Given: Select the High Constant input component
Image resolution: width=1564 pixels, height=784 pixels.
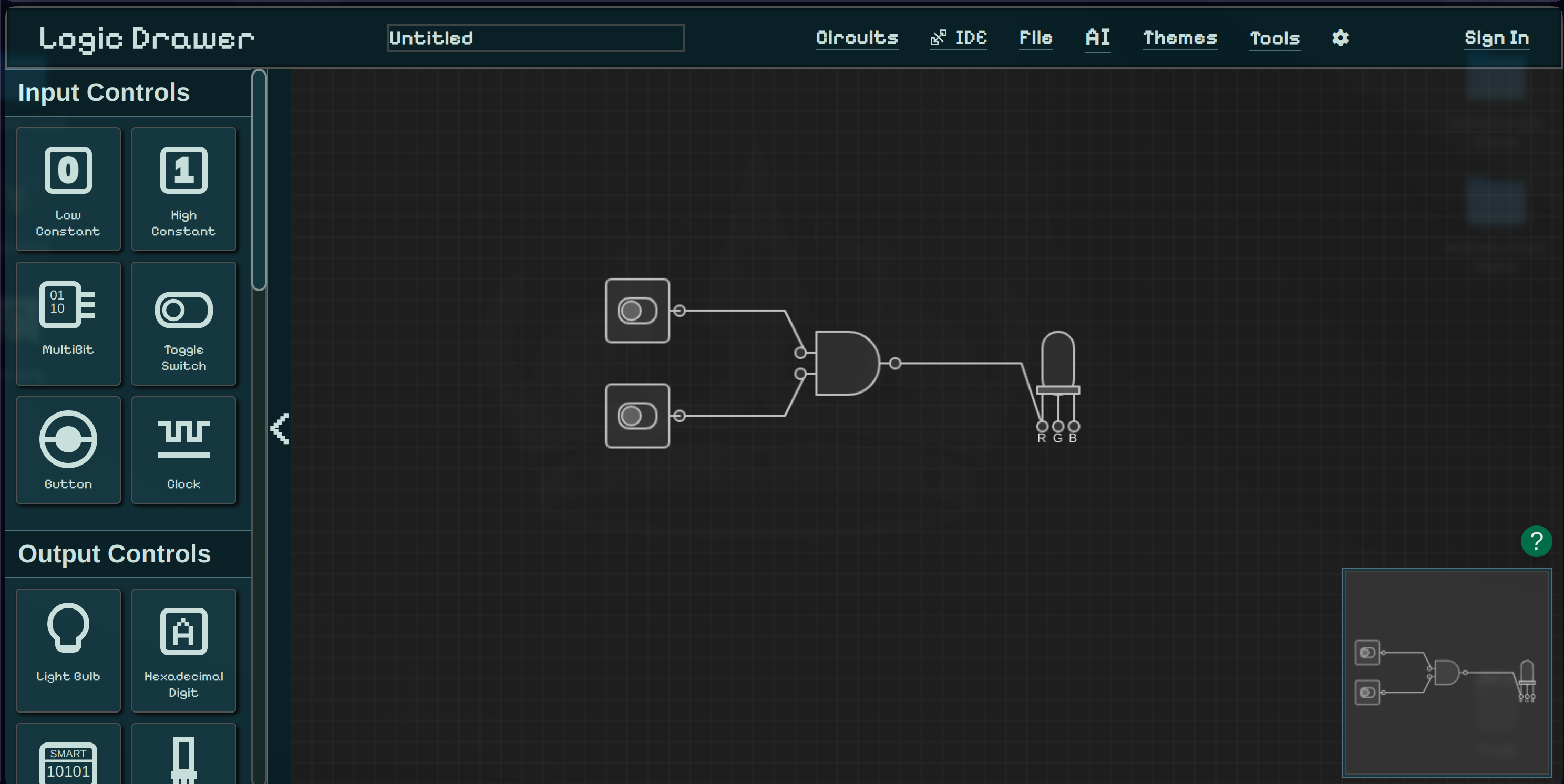Looking at the screenshot, I should 183,189.
